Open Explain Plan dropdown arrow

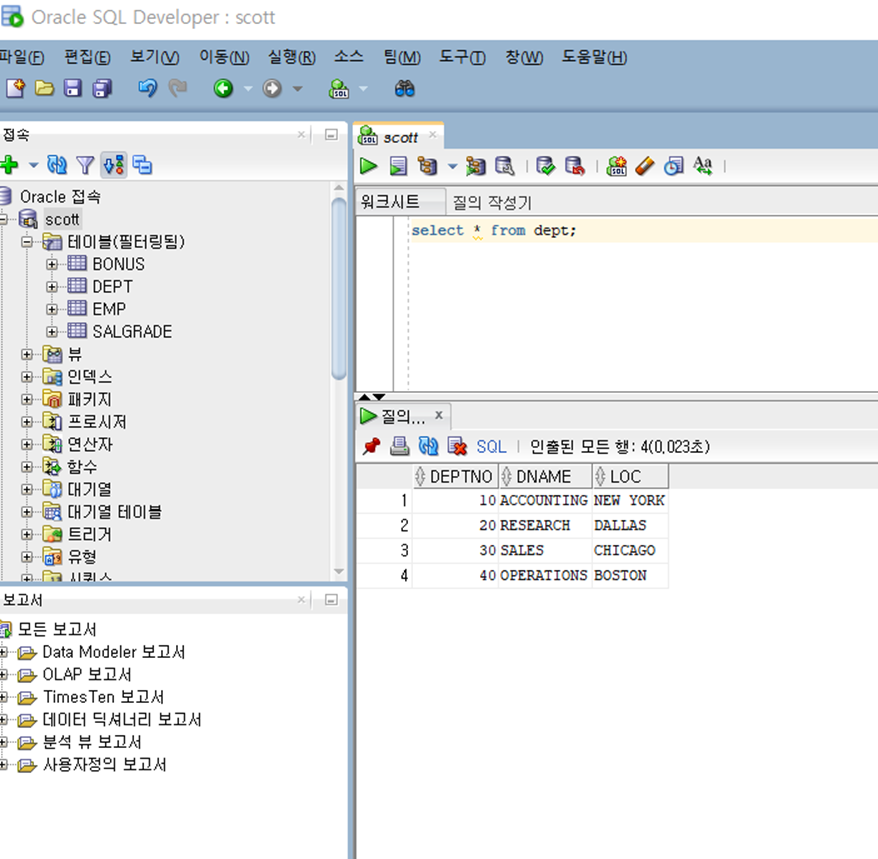point(452,166)
